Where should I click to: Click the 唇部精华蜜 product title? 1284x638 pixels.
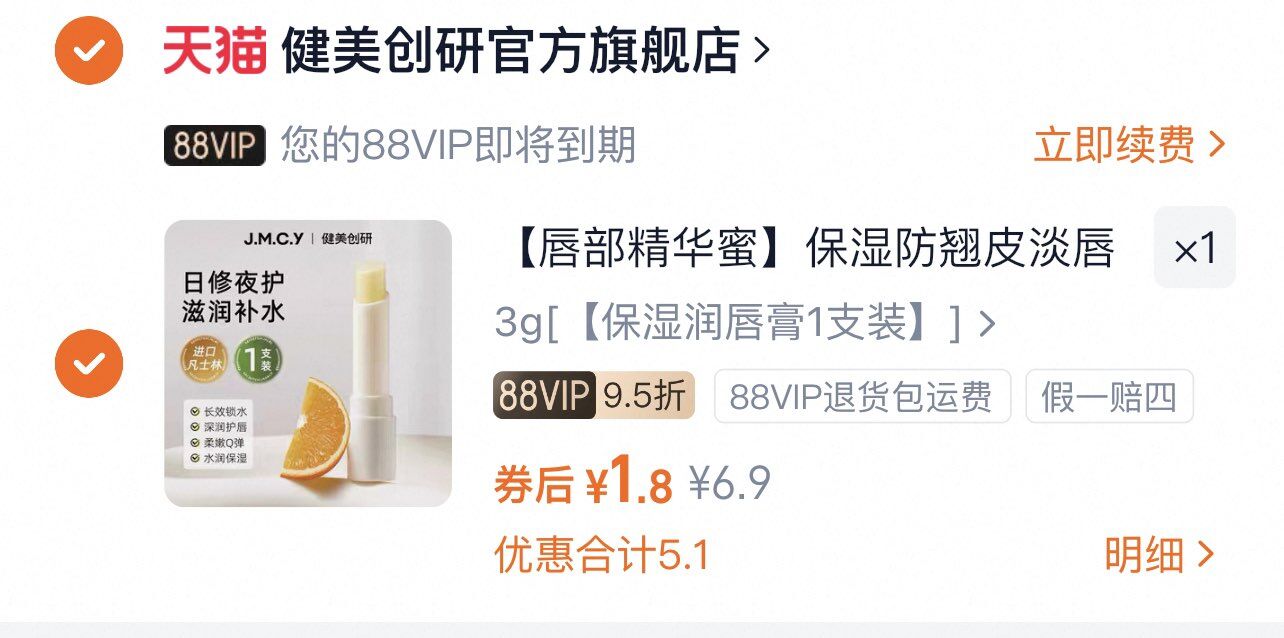[806, 248]
